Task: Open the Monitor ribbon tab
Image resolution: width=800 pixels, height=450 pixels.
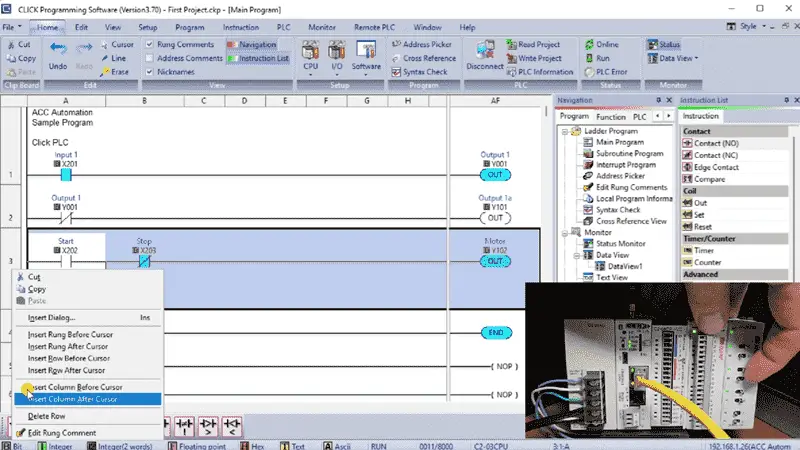Action: pyautogui.click(x=322, y=27)
